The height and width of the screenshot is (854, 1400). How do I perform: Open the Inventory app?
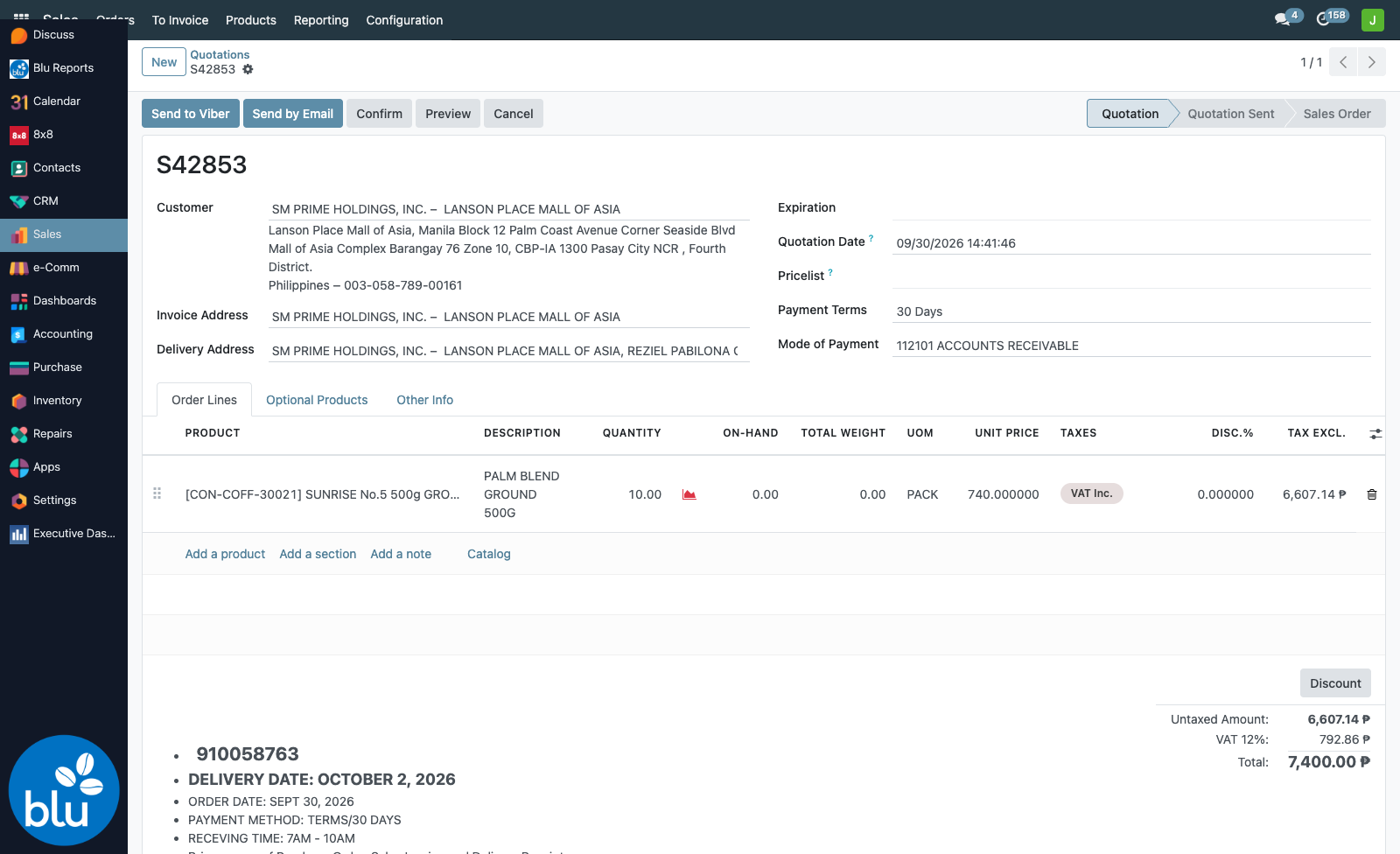[x=64, y=401]
